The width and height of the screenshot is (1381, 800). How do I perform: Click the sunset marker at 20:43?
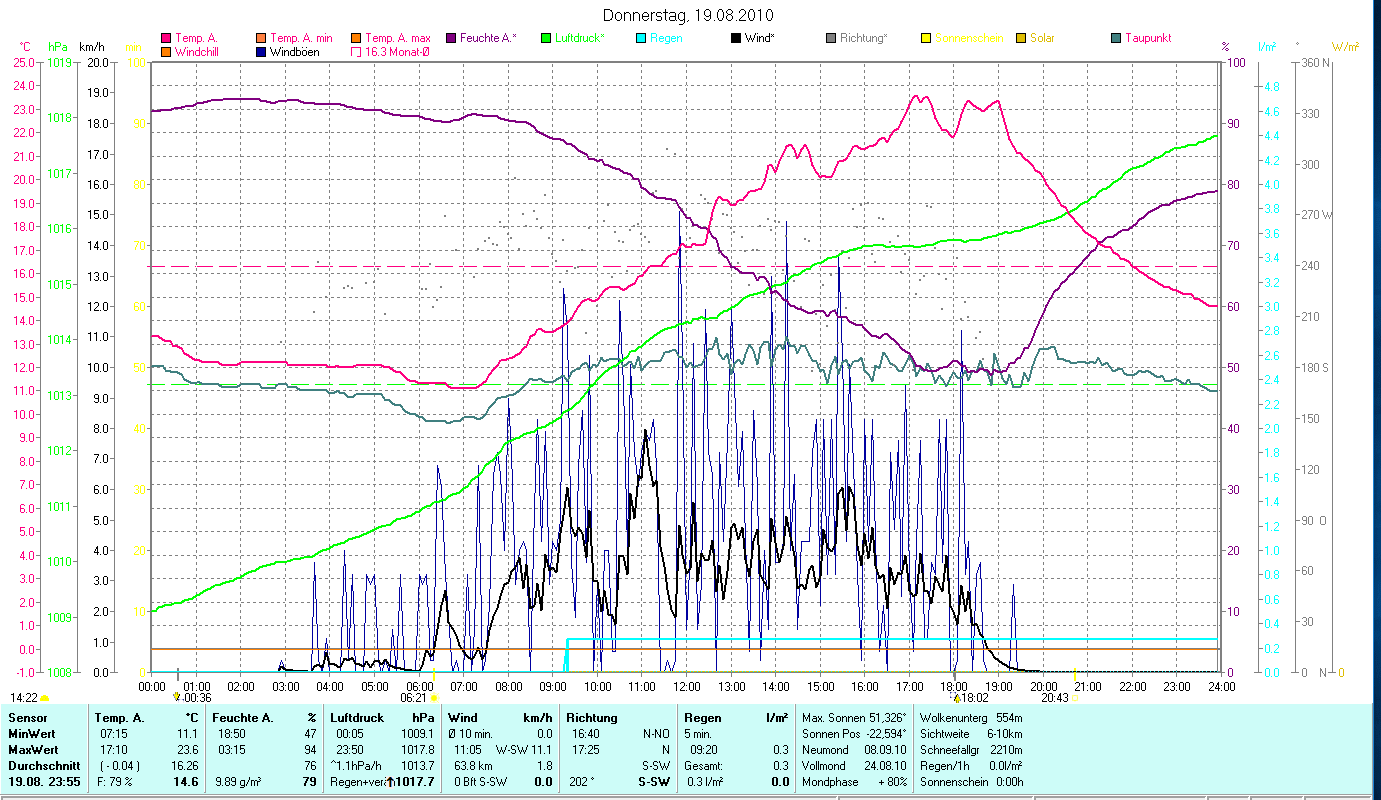(1074, 697)
